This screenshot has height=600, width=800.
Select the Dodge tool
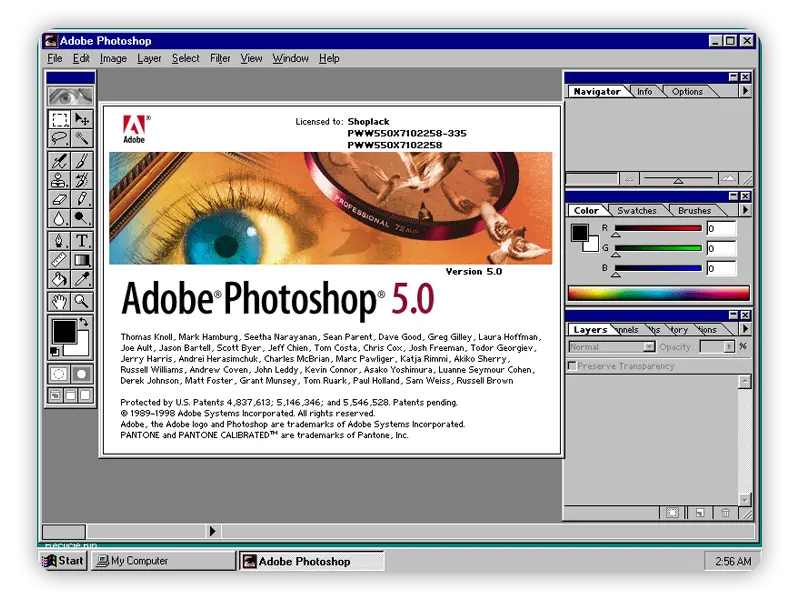click(x=82, y=218)
